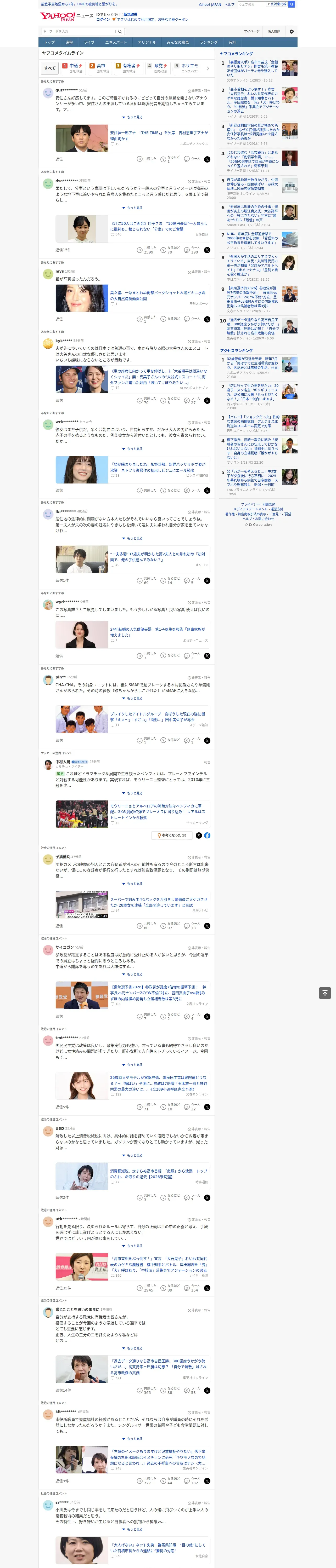This screenshot has width=336, height=1568.
Task: Share 中村大晃 expert comment on X
Action: pyautogui.click(x=199, y=836)
